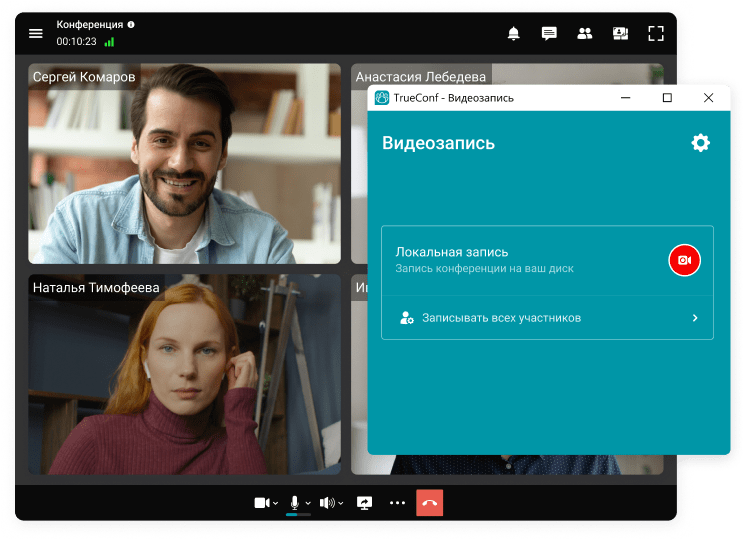Open recording settings gear icon

(700, 143)
